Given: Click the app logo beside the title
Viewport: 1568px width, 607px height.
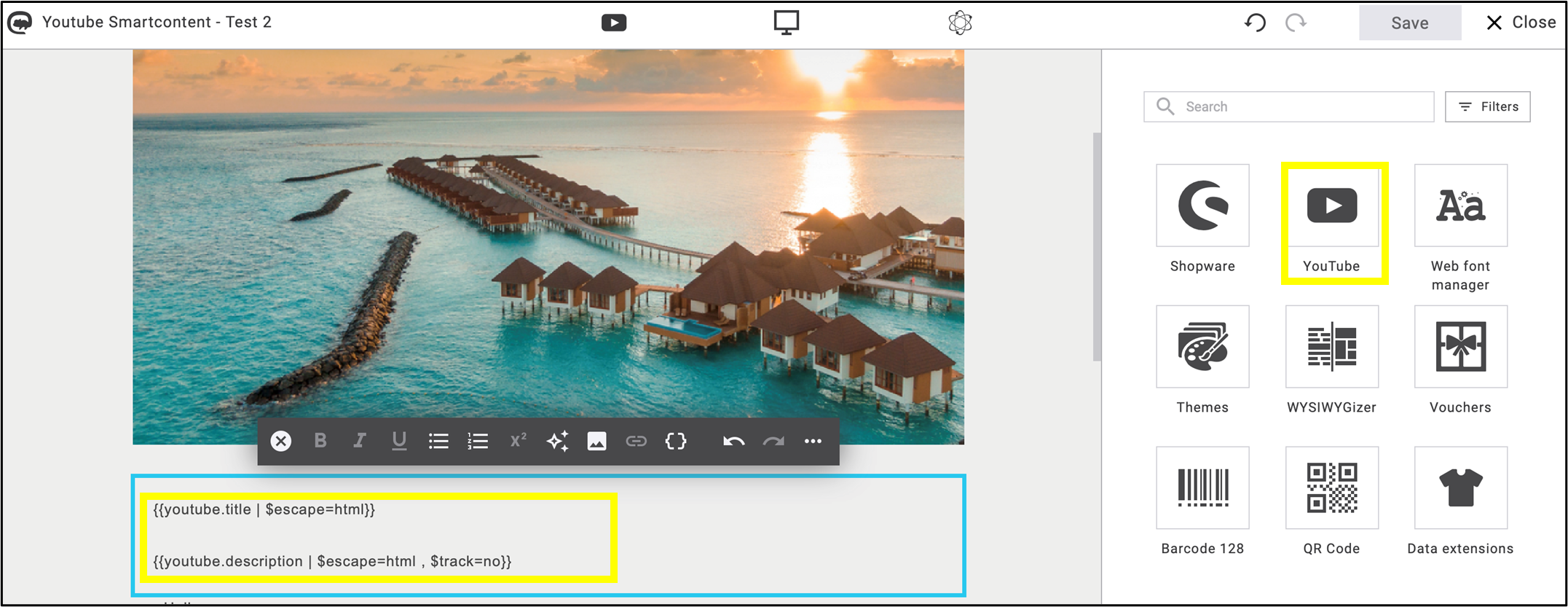Looking at the screenshot, I should [x=20, y=23].
